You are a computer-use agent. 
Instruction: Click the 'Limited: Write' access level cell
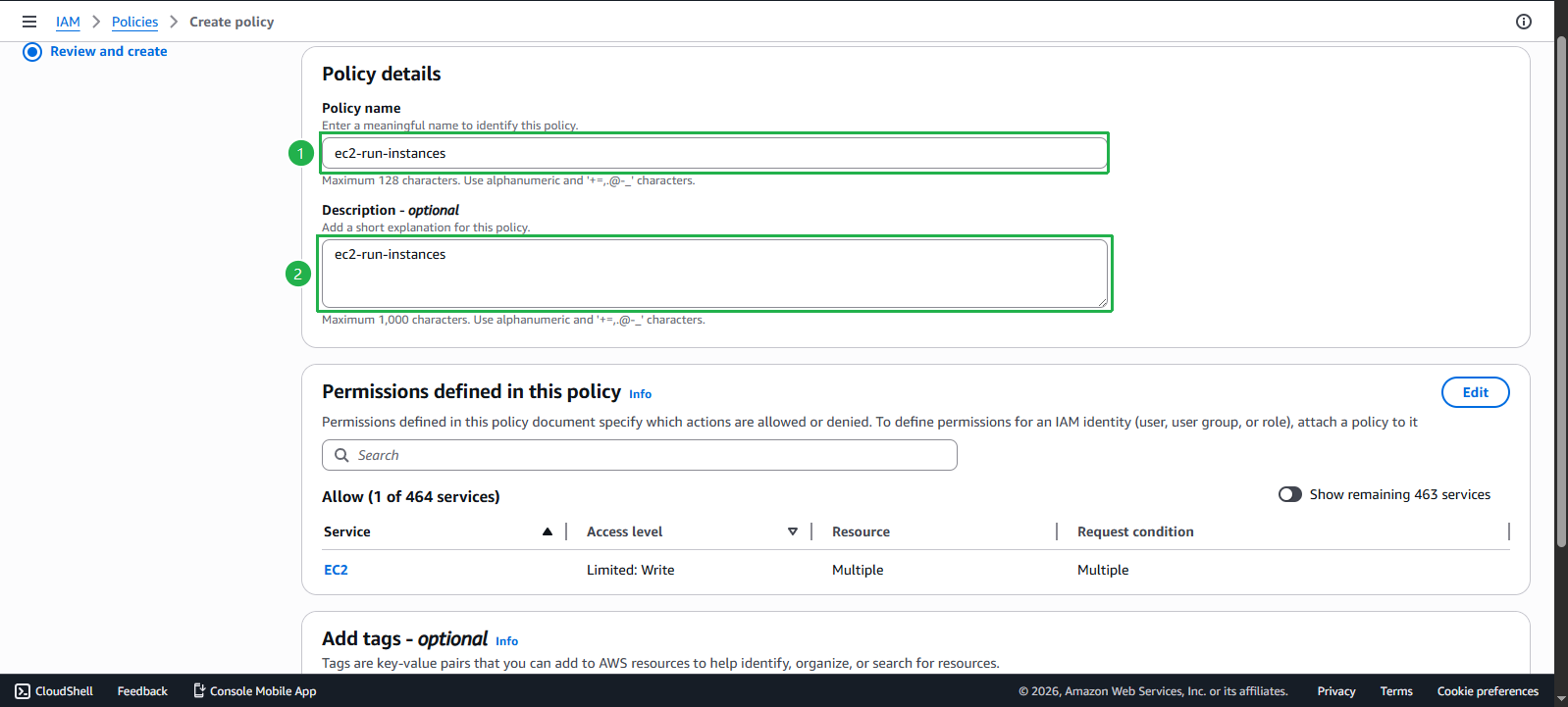pyautogui.click(x=631, y=570)
